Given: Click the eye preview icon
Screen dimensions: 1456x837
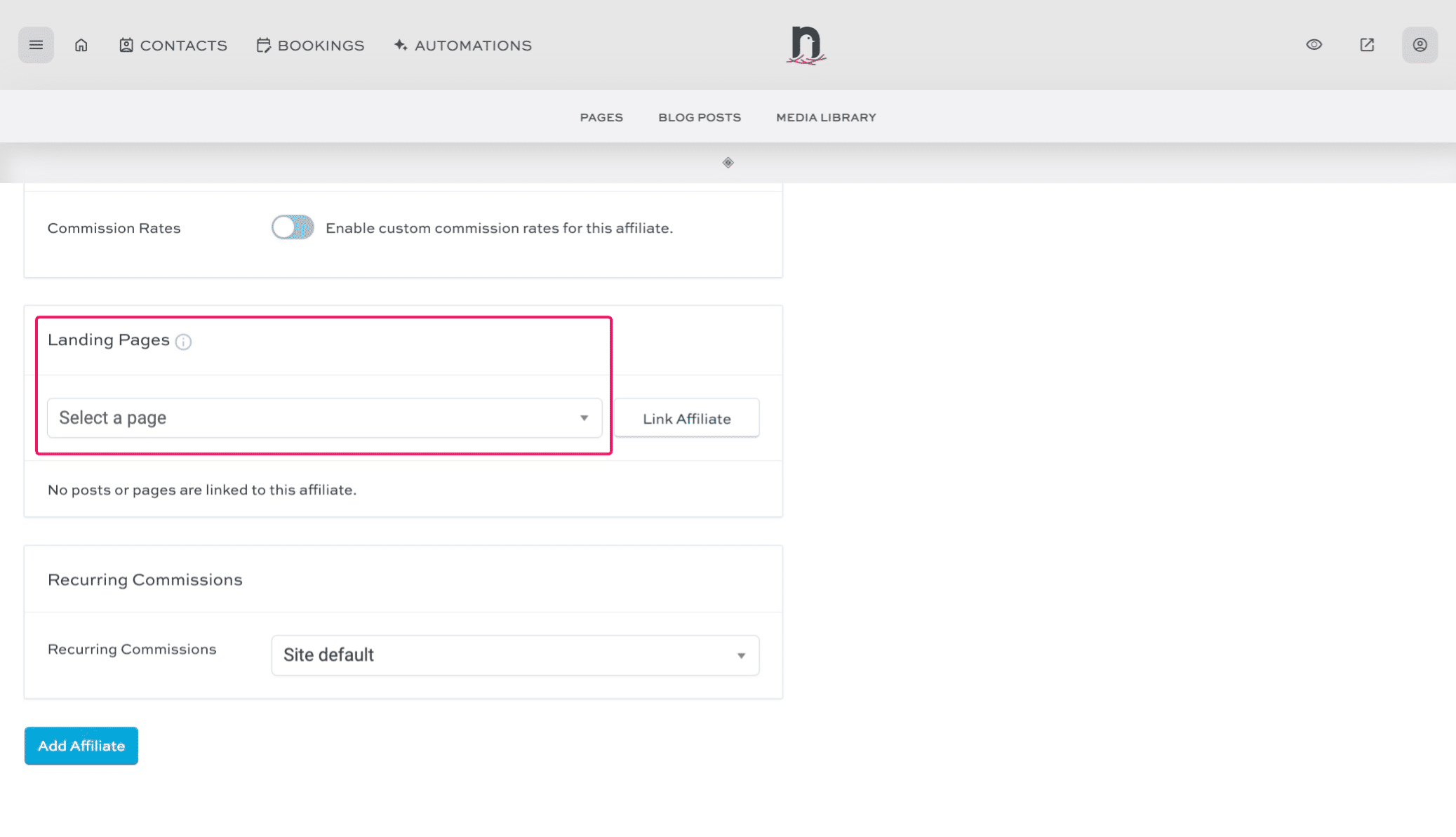Looking at the screenshot, I should (x=1313, y=44).
